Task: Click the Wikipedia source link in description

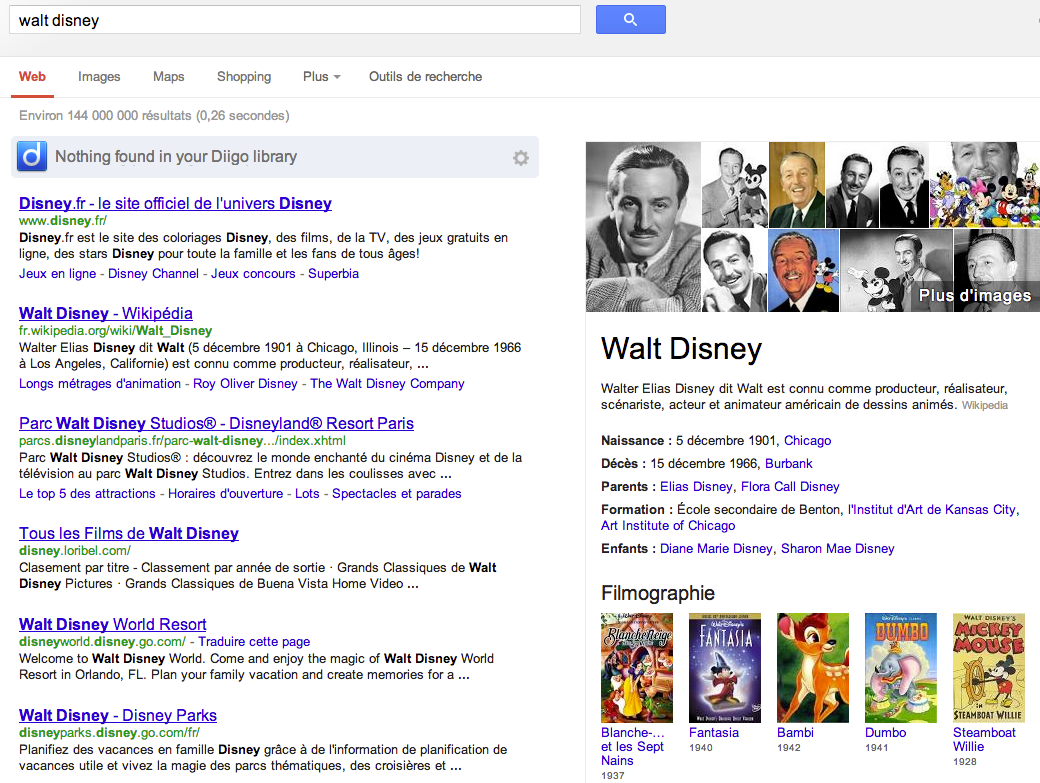Action: click(x=984, y=406)
